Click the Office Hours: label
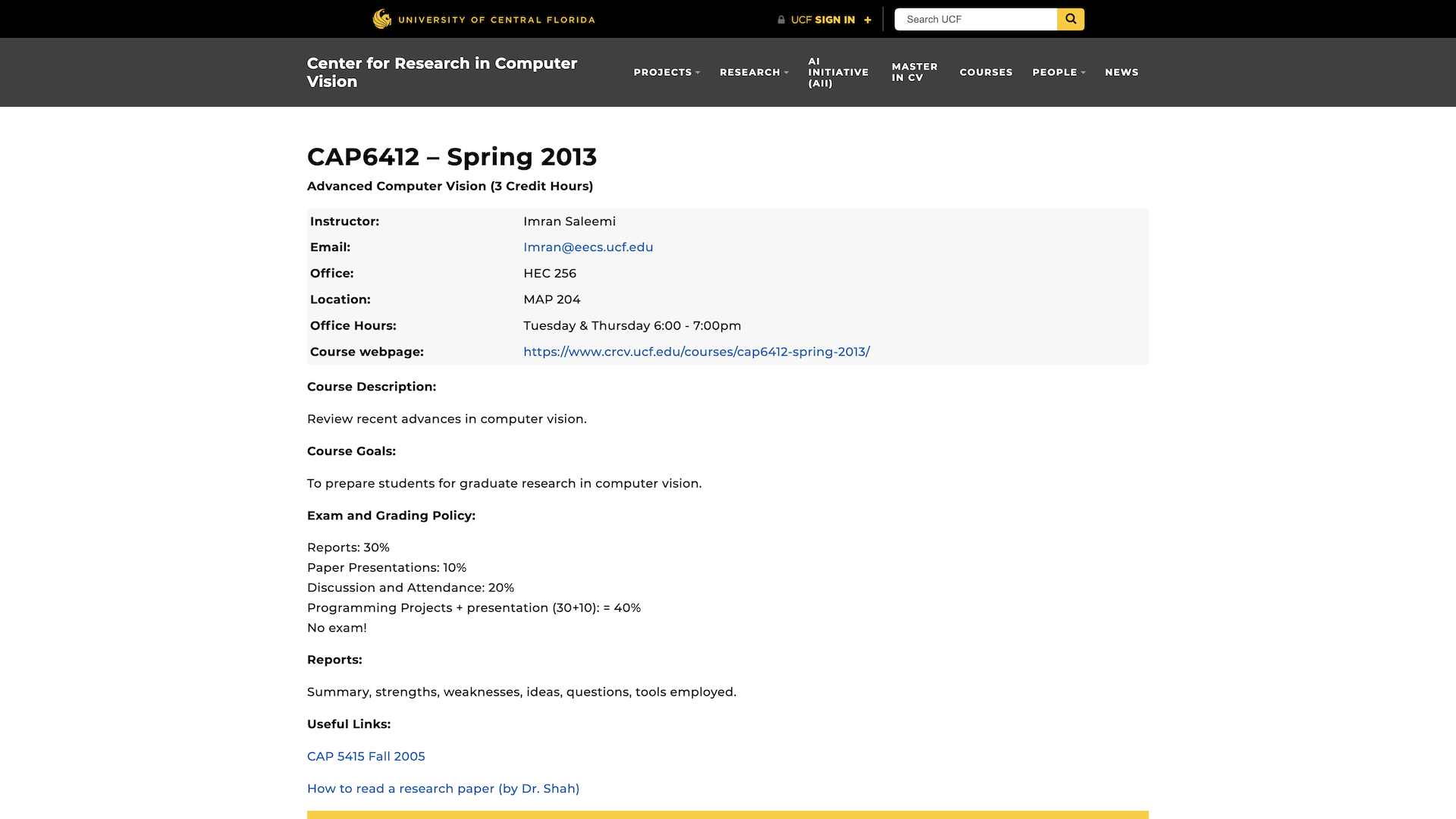The width and height of the screenshot is (1456, 819). [353, 326]
